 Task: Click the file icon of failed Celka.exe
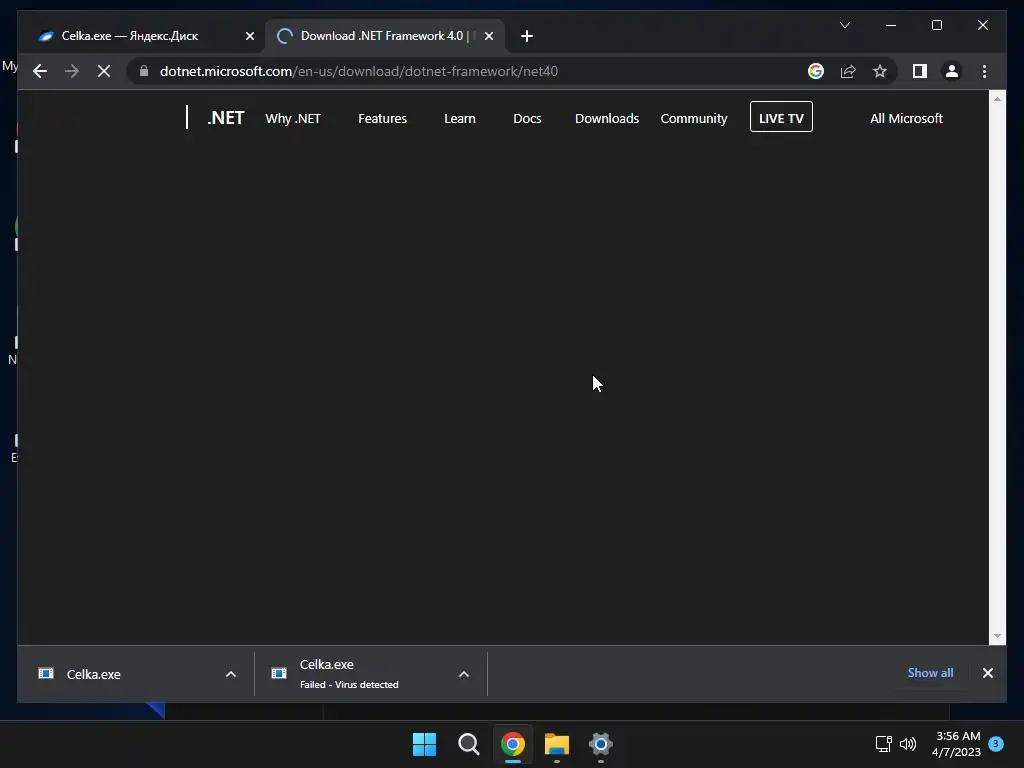coord(279,673)
